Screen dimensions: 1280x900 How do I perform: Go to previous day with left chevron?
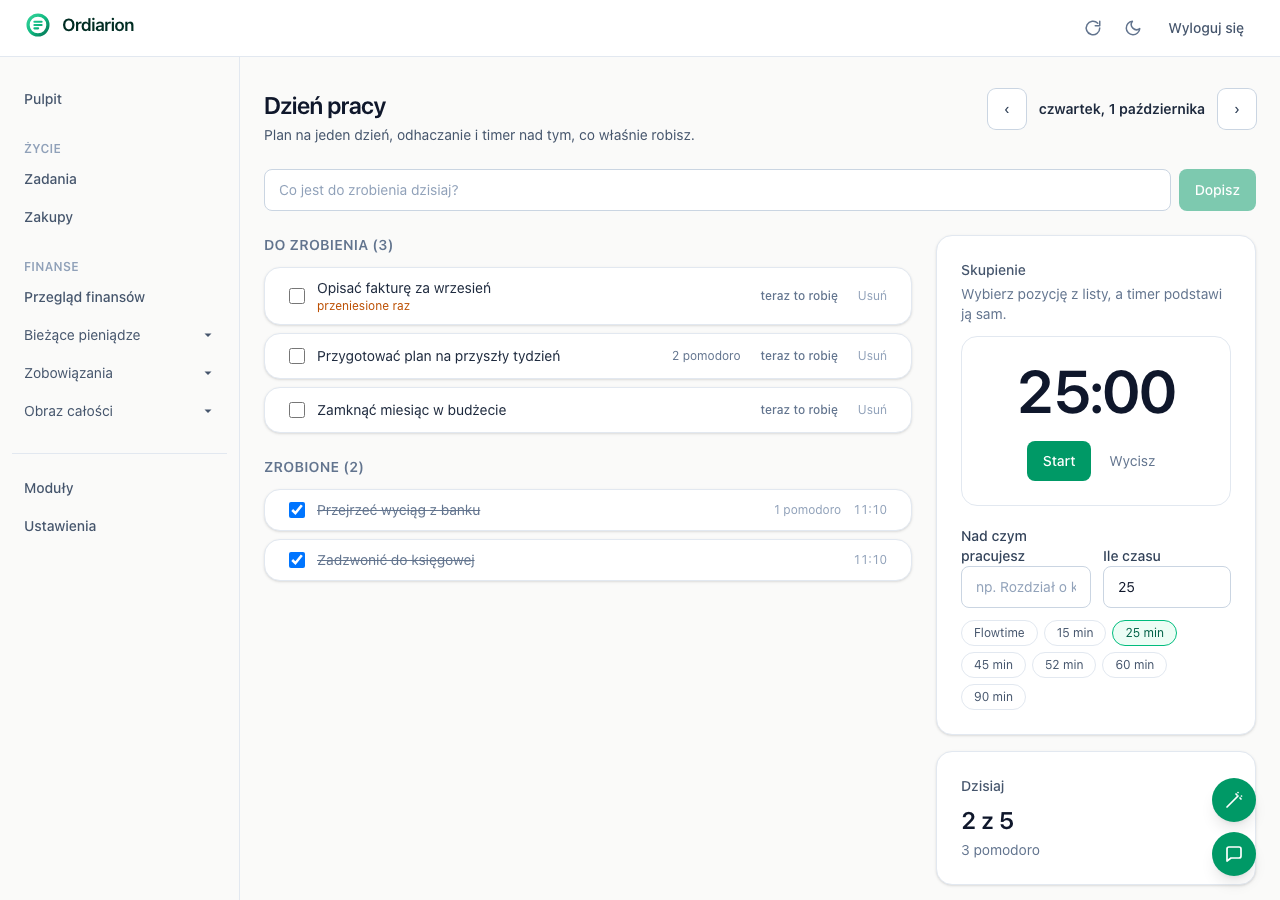click(1007, 109)
